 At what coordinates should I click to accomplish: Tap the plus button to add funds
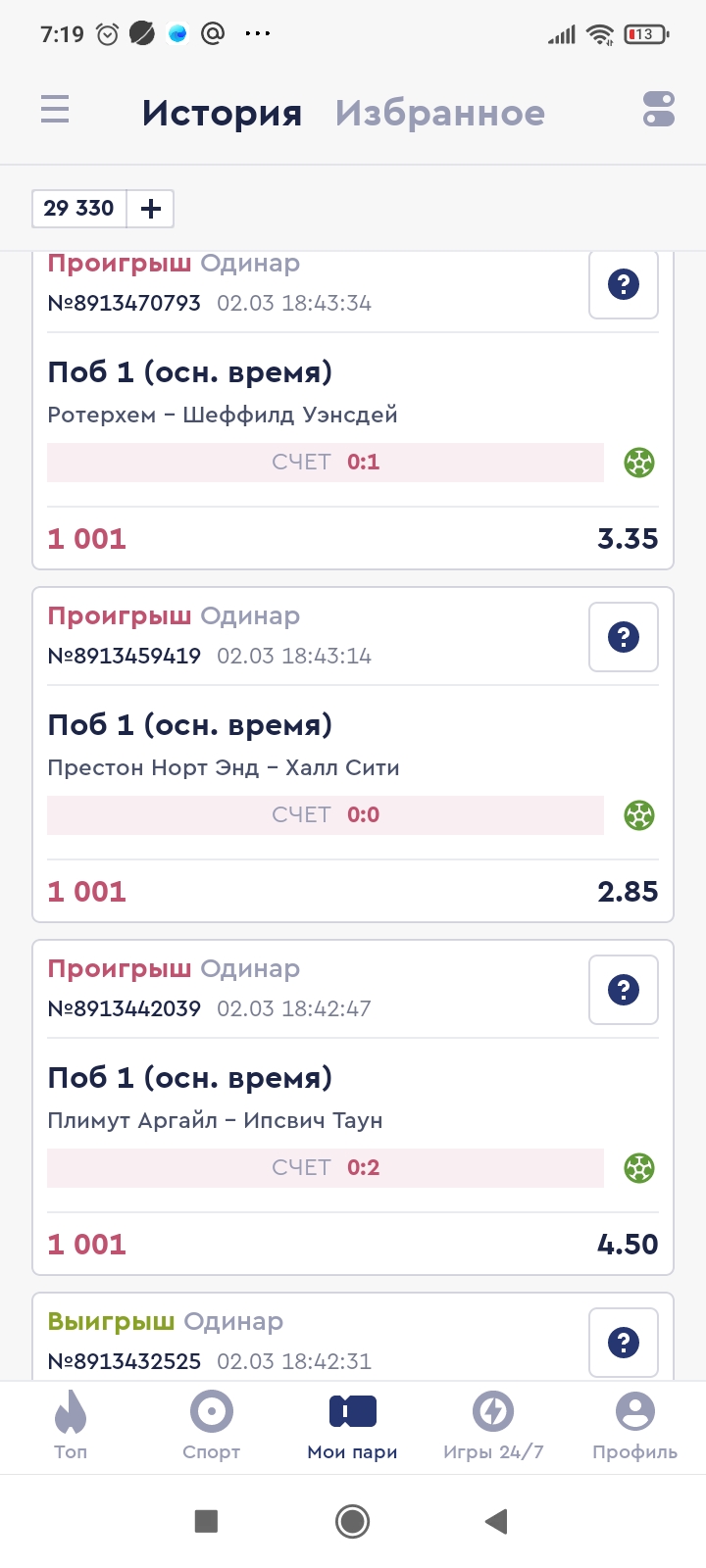pos(151,209)
